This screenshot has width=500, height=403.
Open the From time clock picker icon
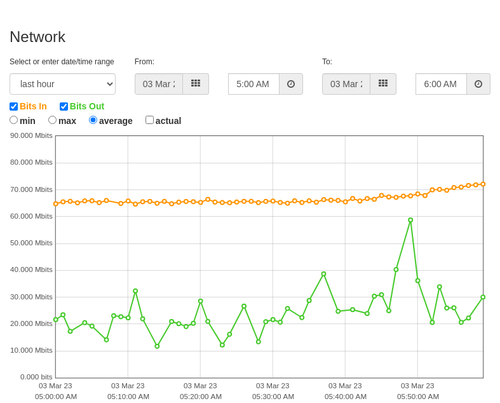point(291,84)
